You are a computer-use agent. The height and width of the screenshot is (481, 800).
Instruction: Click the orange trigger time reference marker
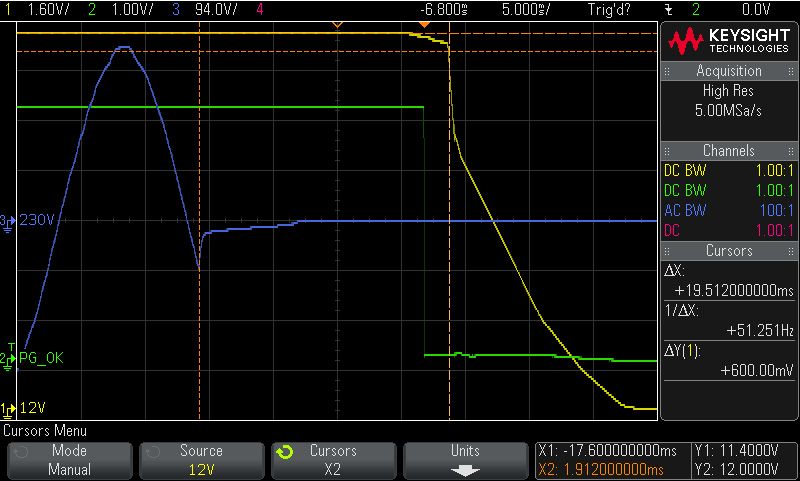tap(424, 24)
